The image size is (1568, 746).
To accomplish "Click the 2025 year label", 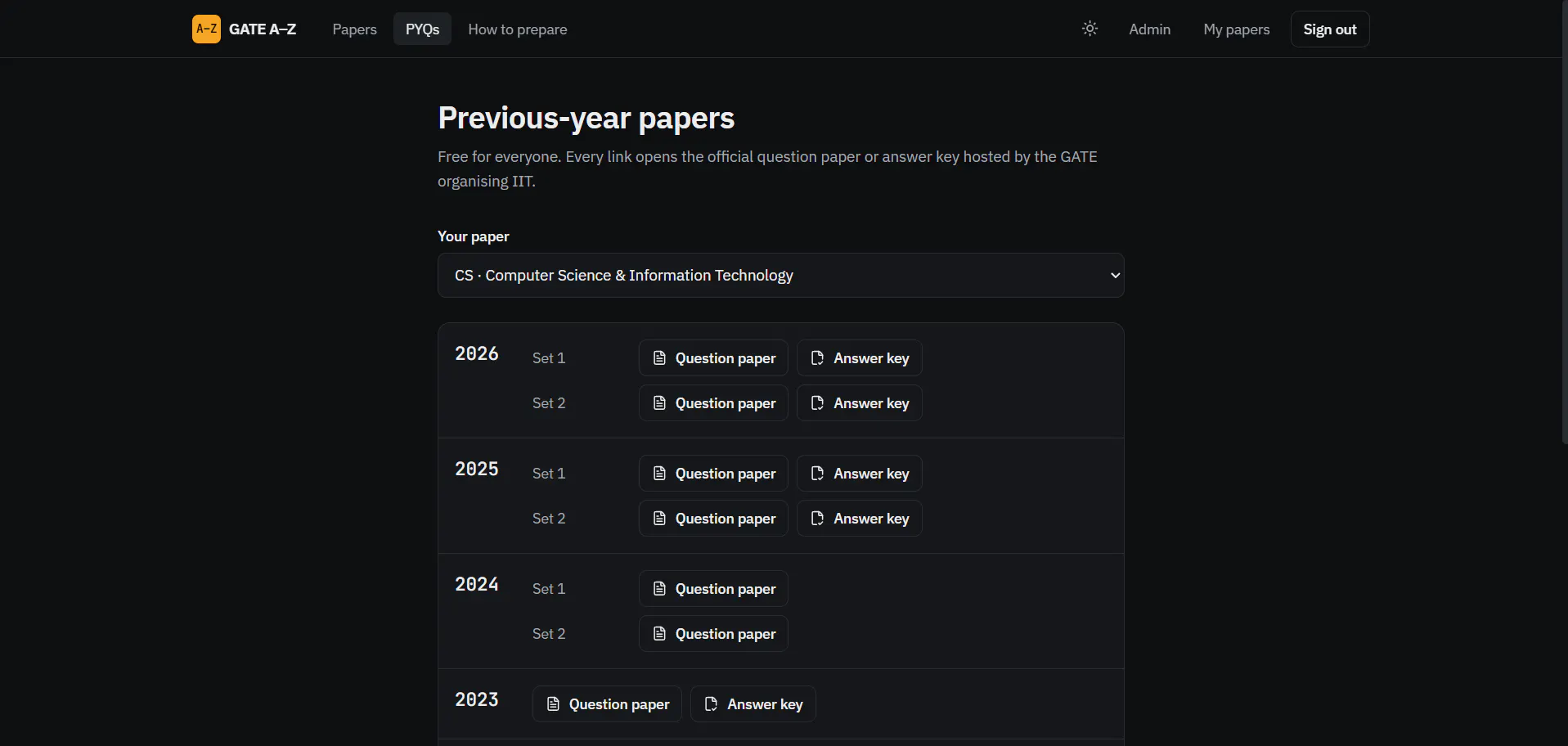I will pos(476,469).
